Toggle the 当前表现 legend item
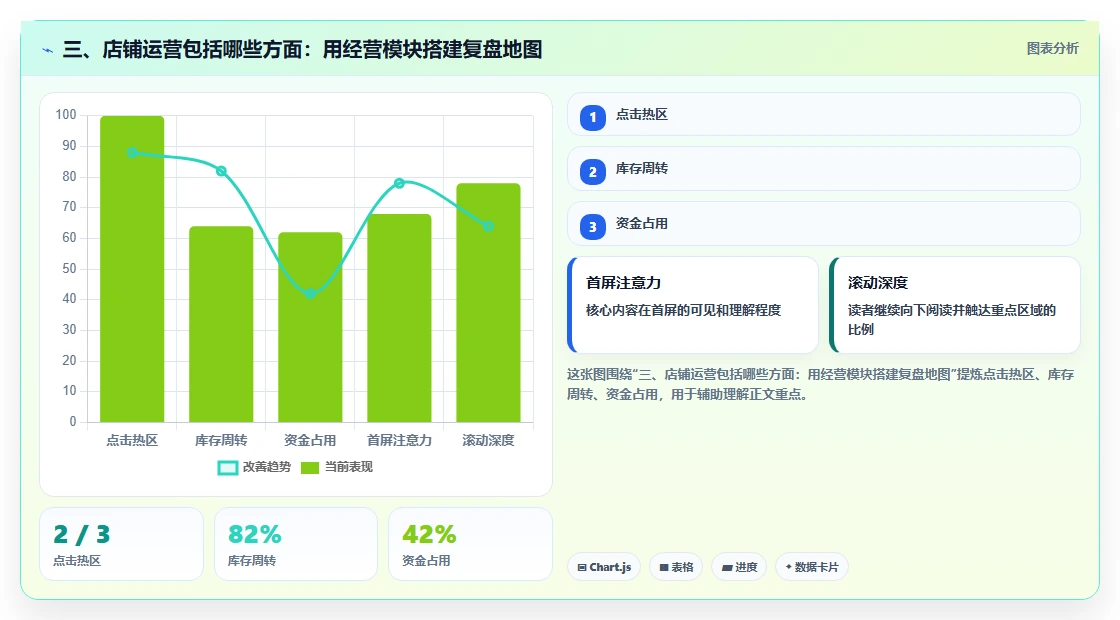This screenshot has width=1120, height=620. (336, 467)
